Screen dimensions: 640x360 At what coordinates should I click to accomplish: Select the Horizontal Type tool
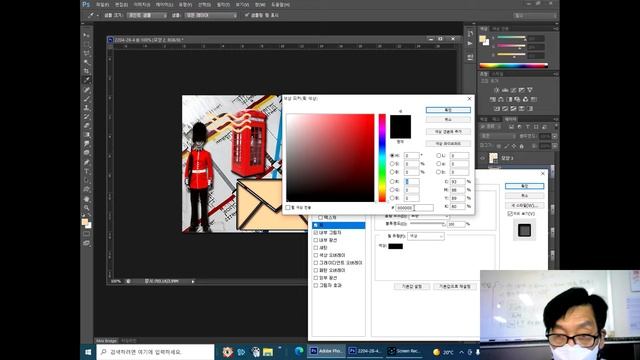(87, 171)
